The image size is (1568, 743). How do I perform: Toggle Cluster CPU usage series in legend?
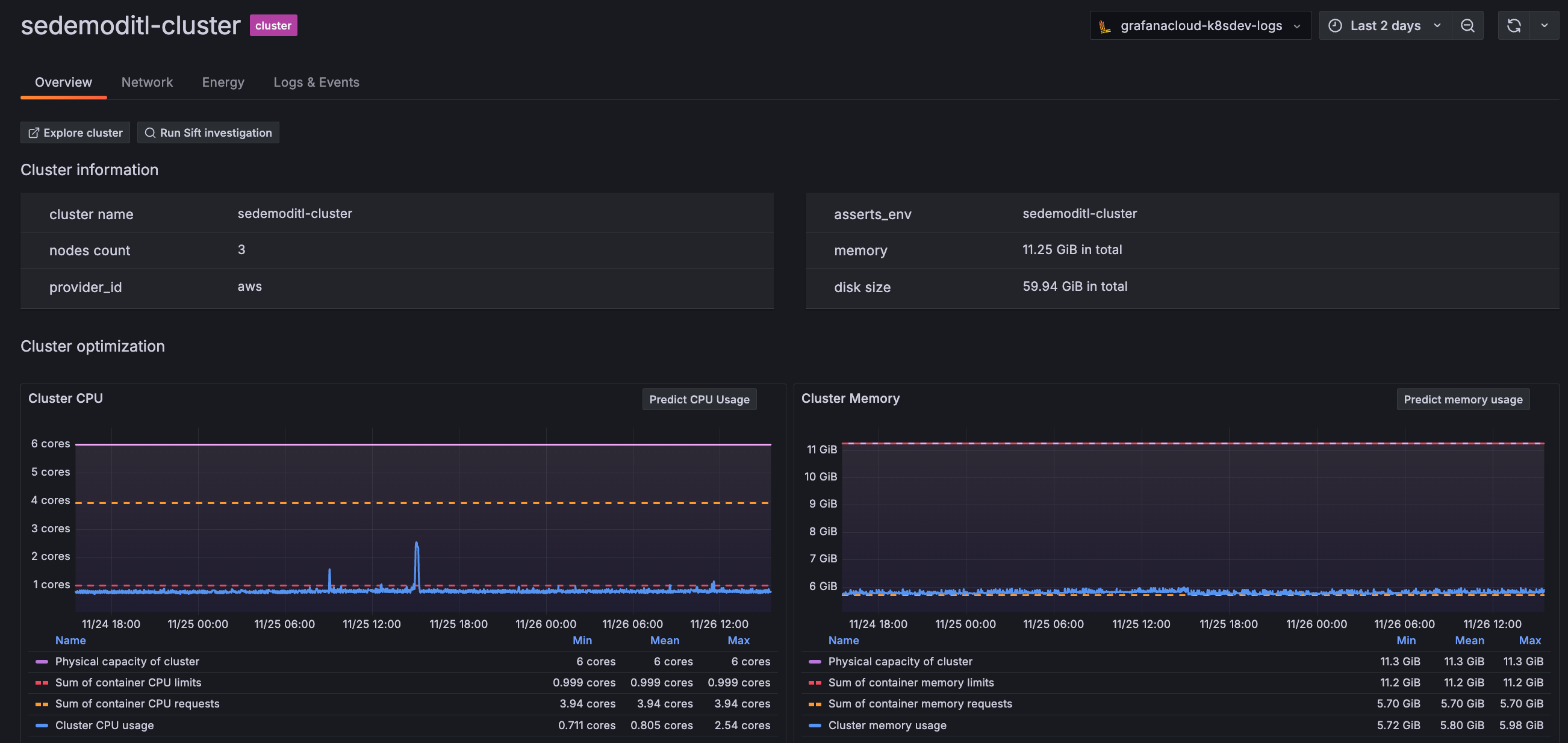tap(105, 725)
